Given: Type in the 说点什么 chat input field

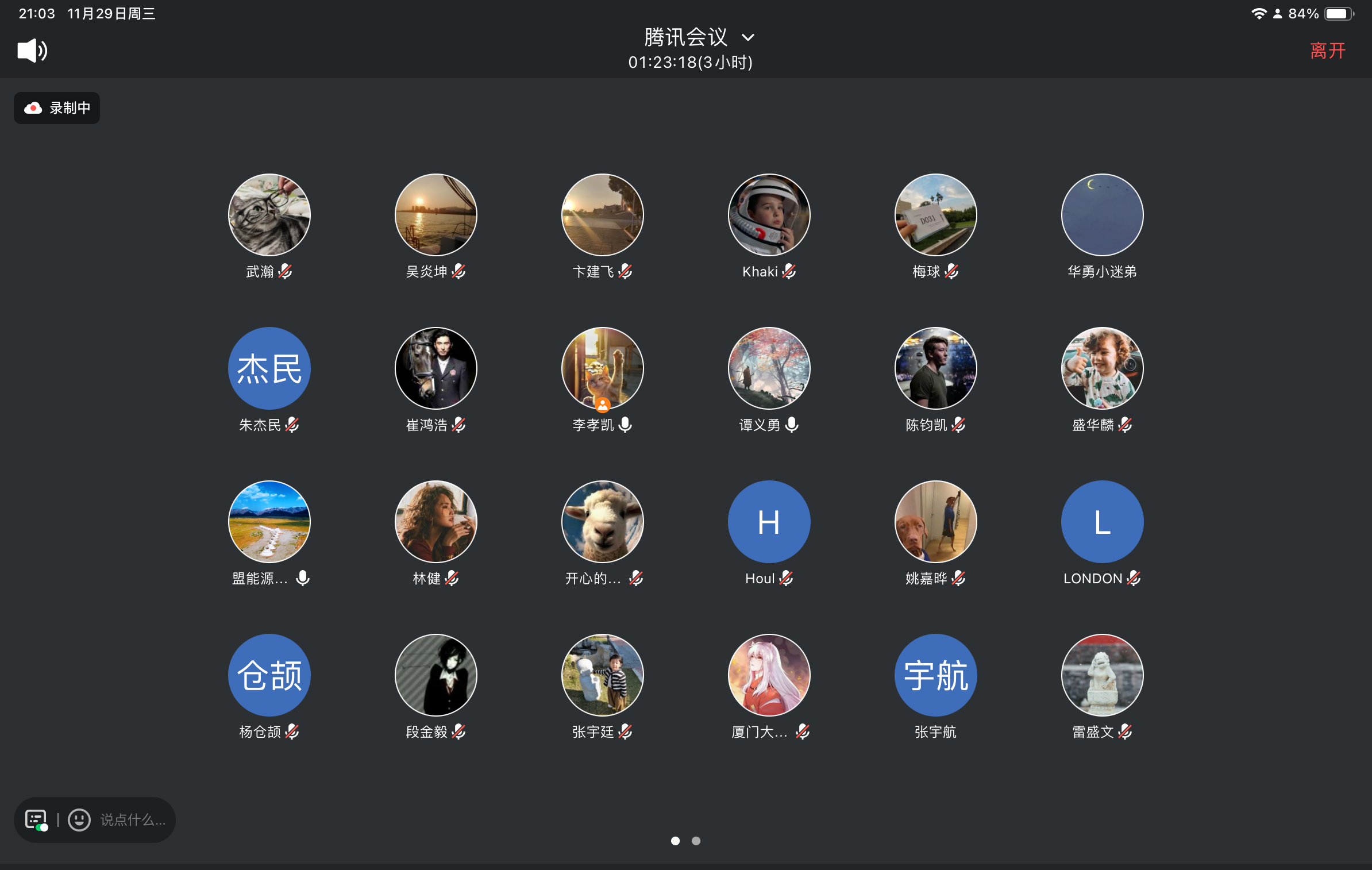Looking at the screenshot, I should pyautogui.click(x=133, y=819).
